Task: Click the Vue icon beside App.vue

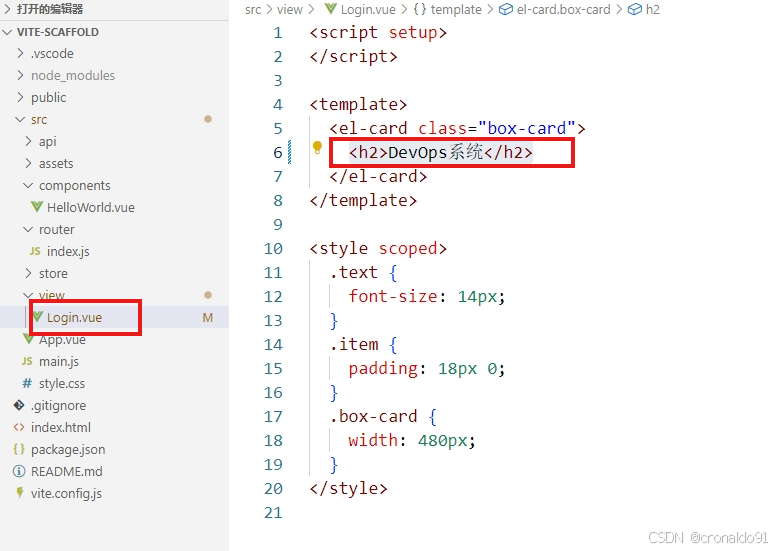Action: pyautogui.click(x=28, y=339)
